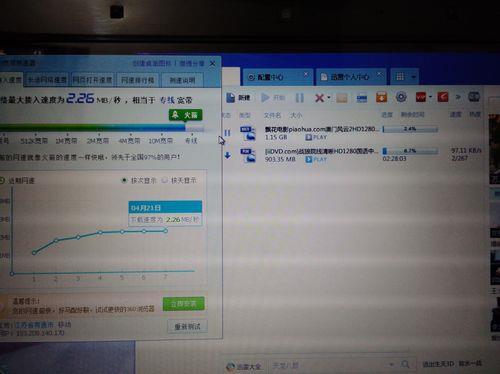The image size is (500, 374).
Task: Click the data point 7 on the speed chart
Action: coord(166,230)
